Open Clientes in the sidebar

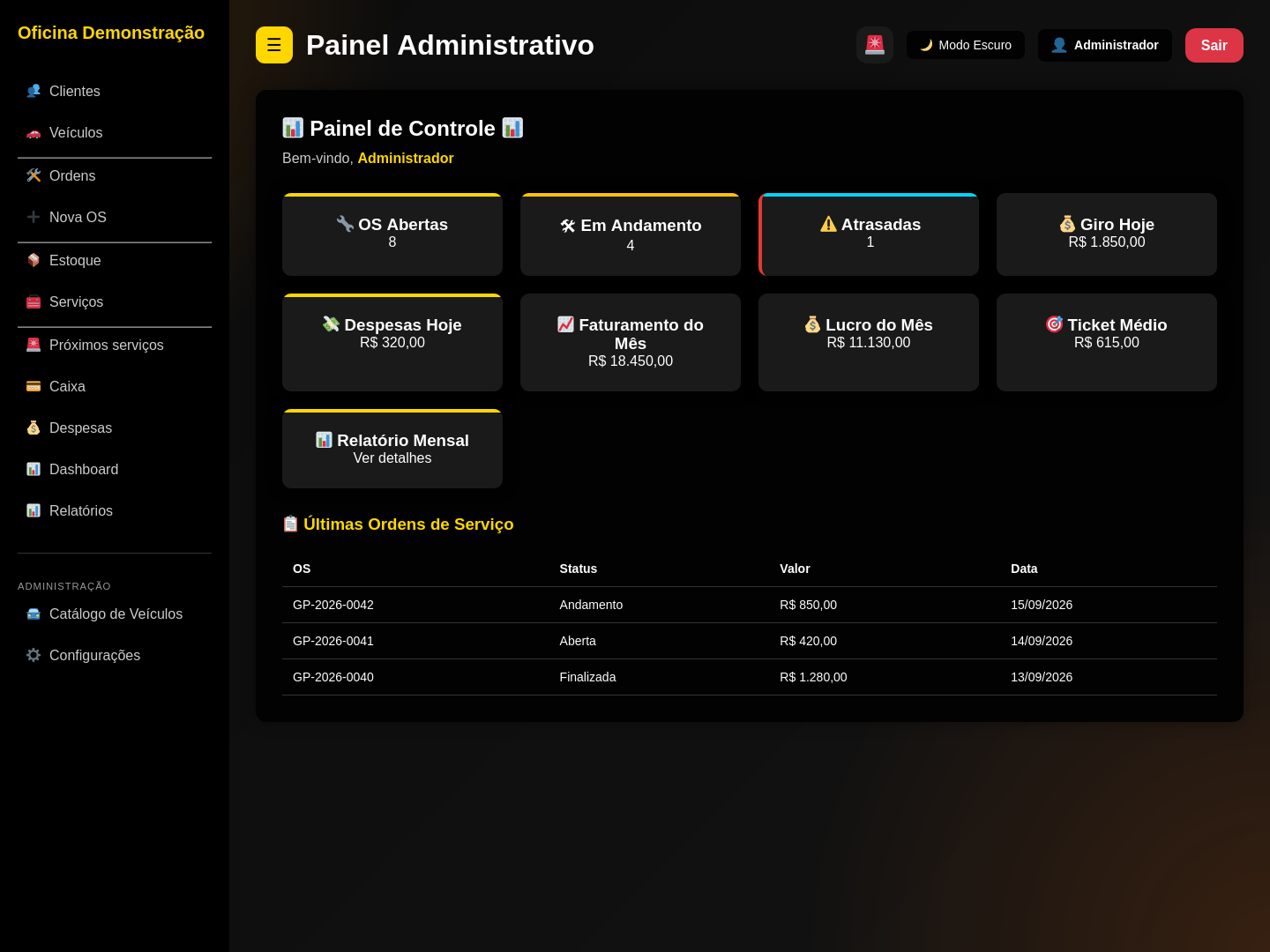click(x=115, y=92)
